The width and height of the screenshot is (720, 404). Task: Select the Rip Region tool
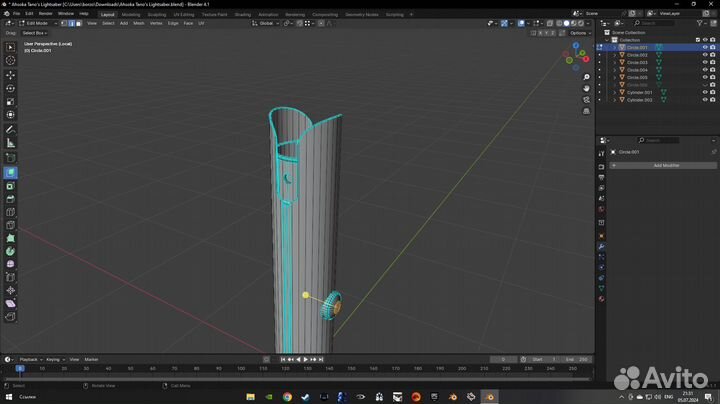coord(10,316)
